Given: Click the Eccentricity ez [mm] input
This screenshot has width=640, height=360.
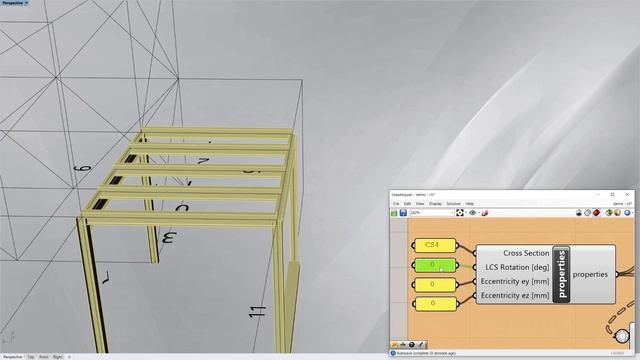Looking at the screenshot, I should [x=515, y=296].
